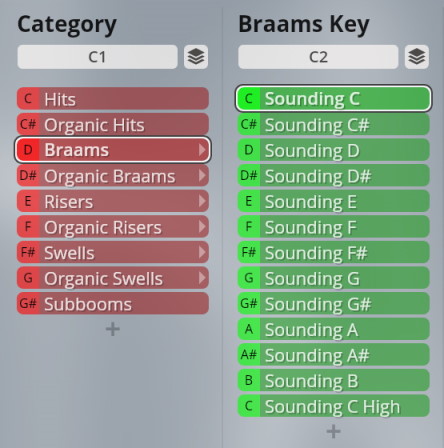Open the Swells submenu arrow

202,252
